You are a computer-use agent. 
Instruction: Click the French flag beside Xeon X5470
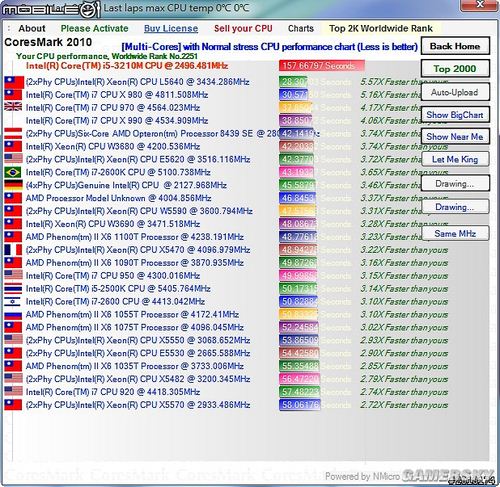point(13,250)
